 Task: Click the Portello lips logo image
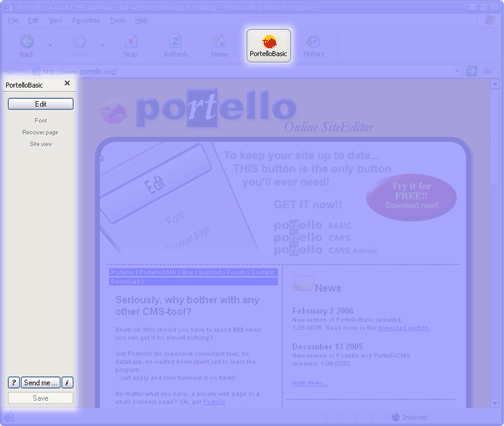tap(113, 112)
